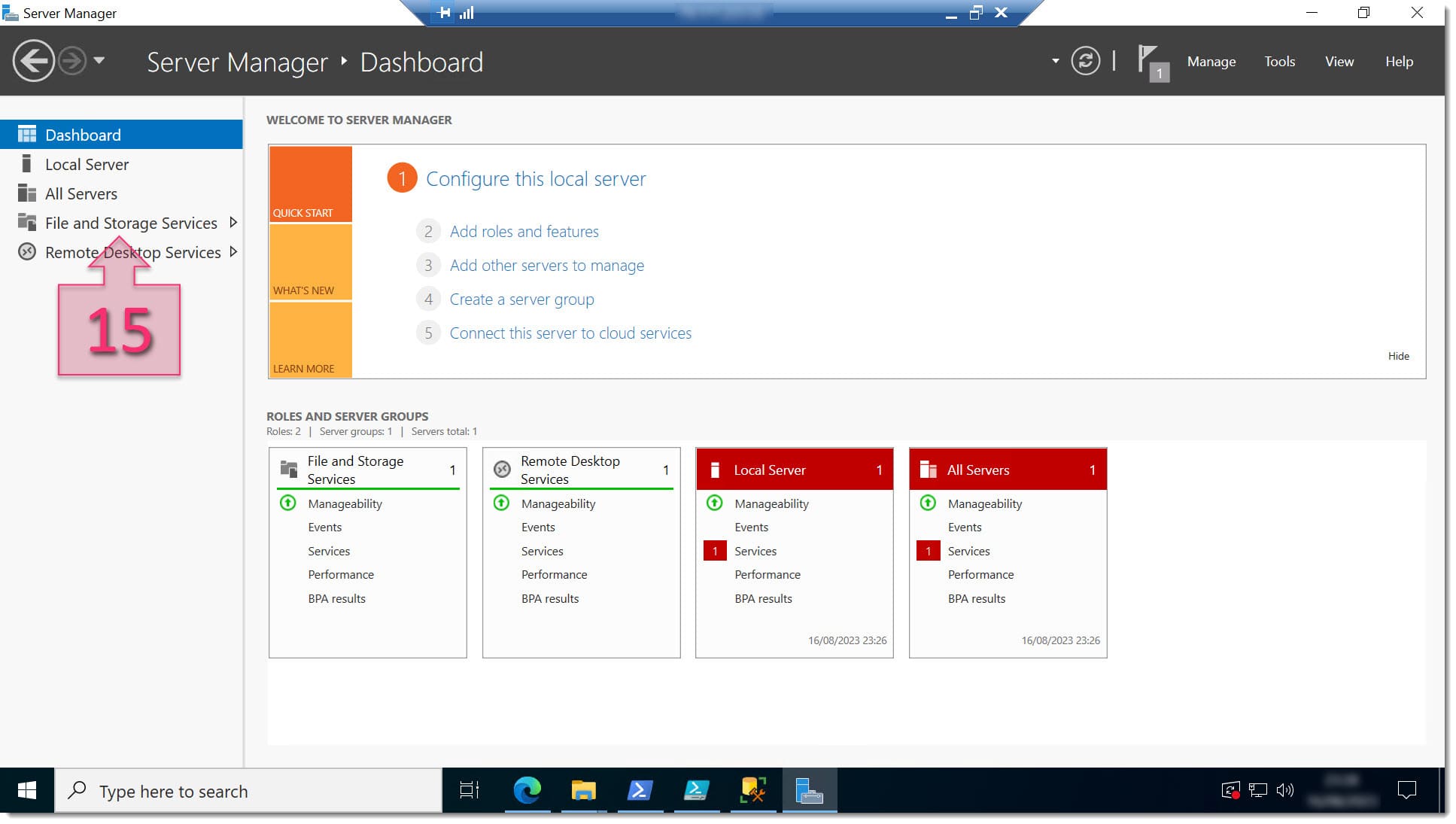The height and width of the screenshot is (824, 1456).
Task: Open the Help menu
Action: point(1399,62)
